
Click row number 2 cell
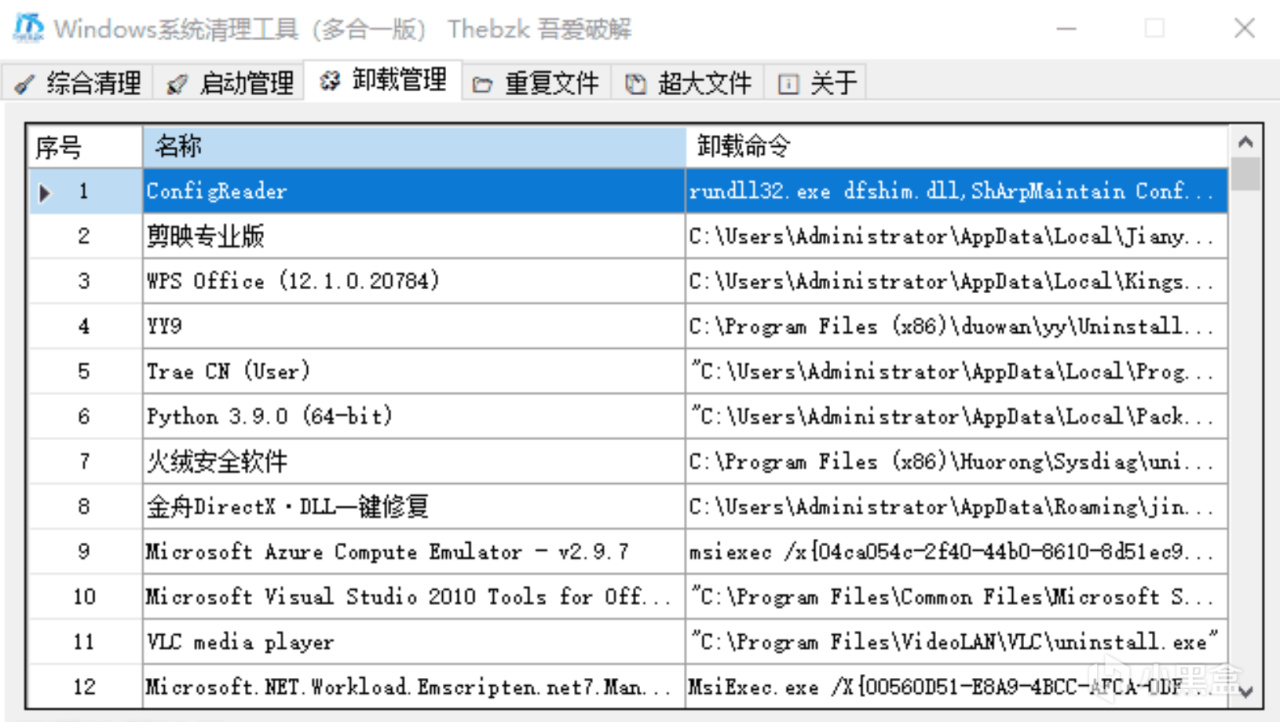click(x=86, y=236)
